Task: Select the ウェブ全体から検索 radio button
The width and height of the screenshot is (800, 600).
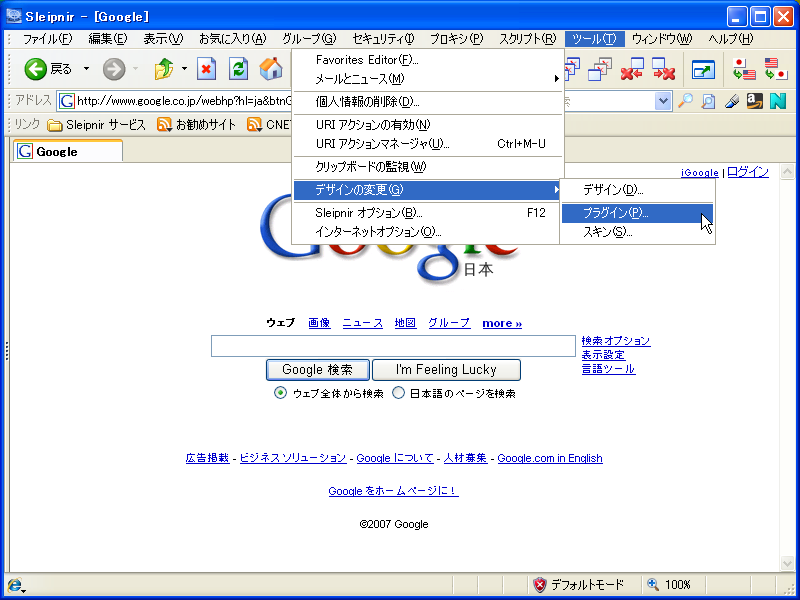Action: pyautogui.click(x=280, y=393)
